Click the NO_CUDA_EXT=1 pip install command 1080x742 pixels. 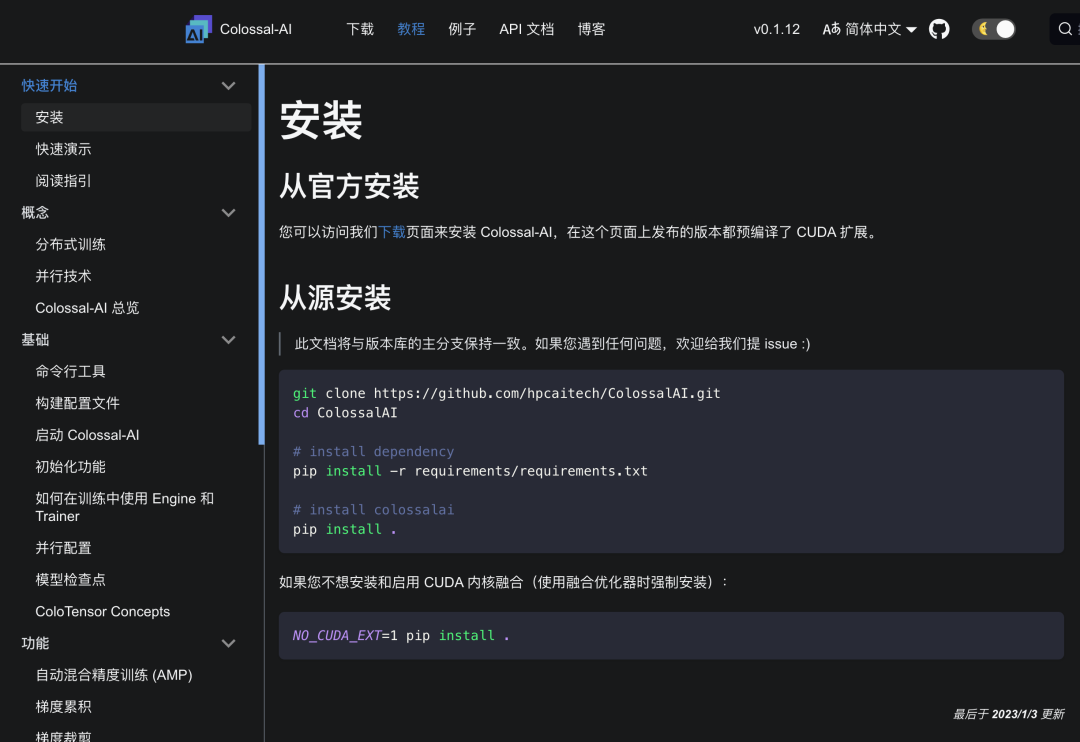click(x=401, y=636)
